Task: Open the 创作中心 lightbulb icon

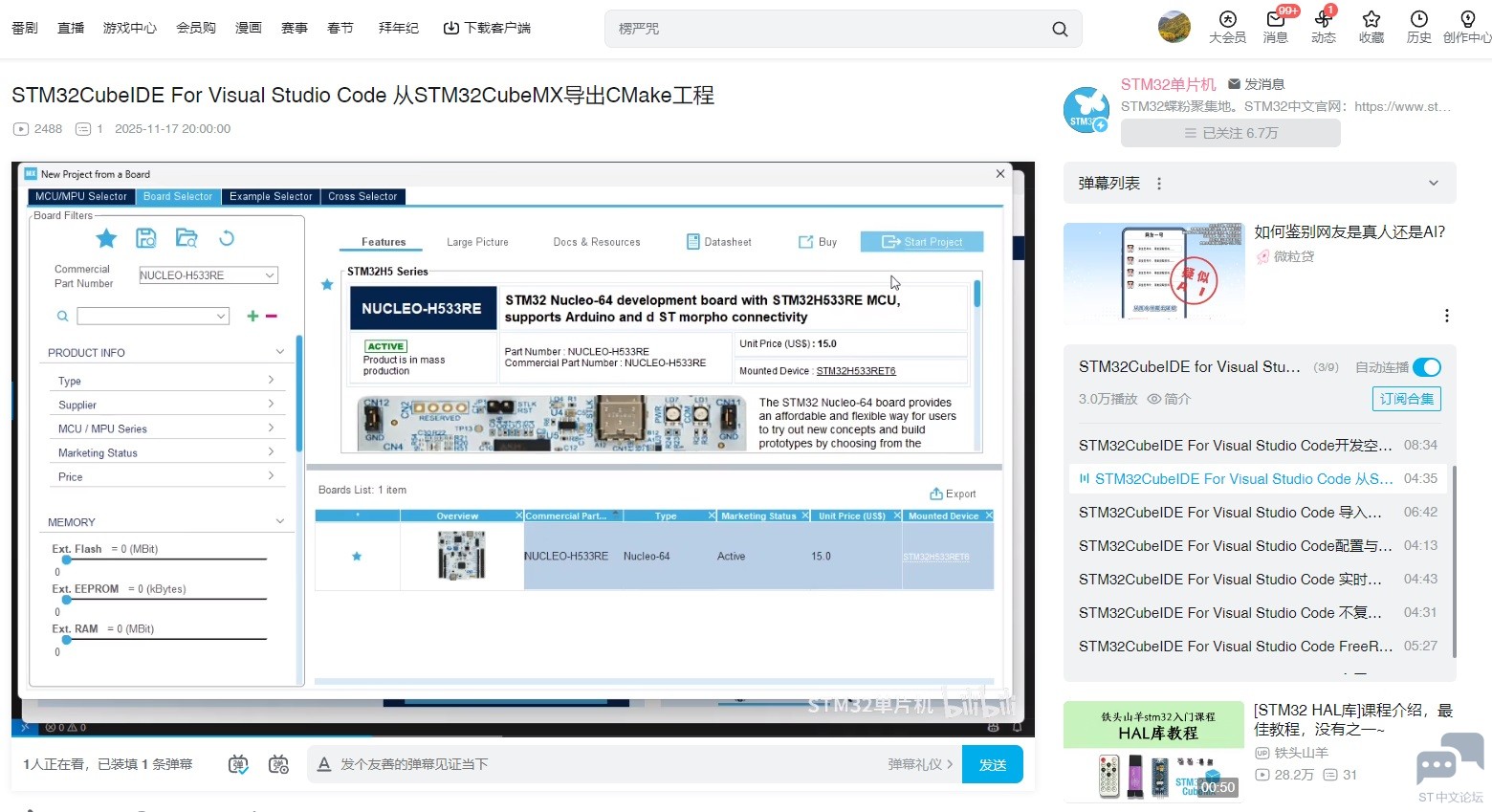Action: 1467,19
